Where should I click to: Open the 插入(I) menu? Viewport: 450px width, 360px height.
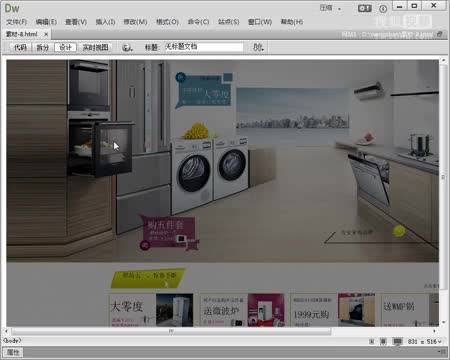105,22
